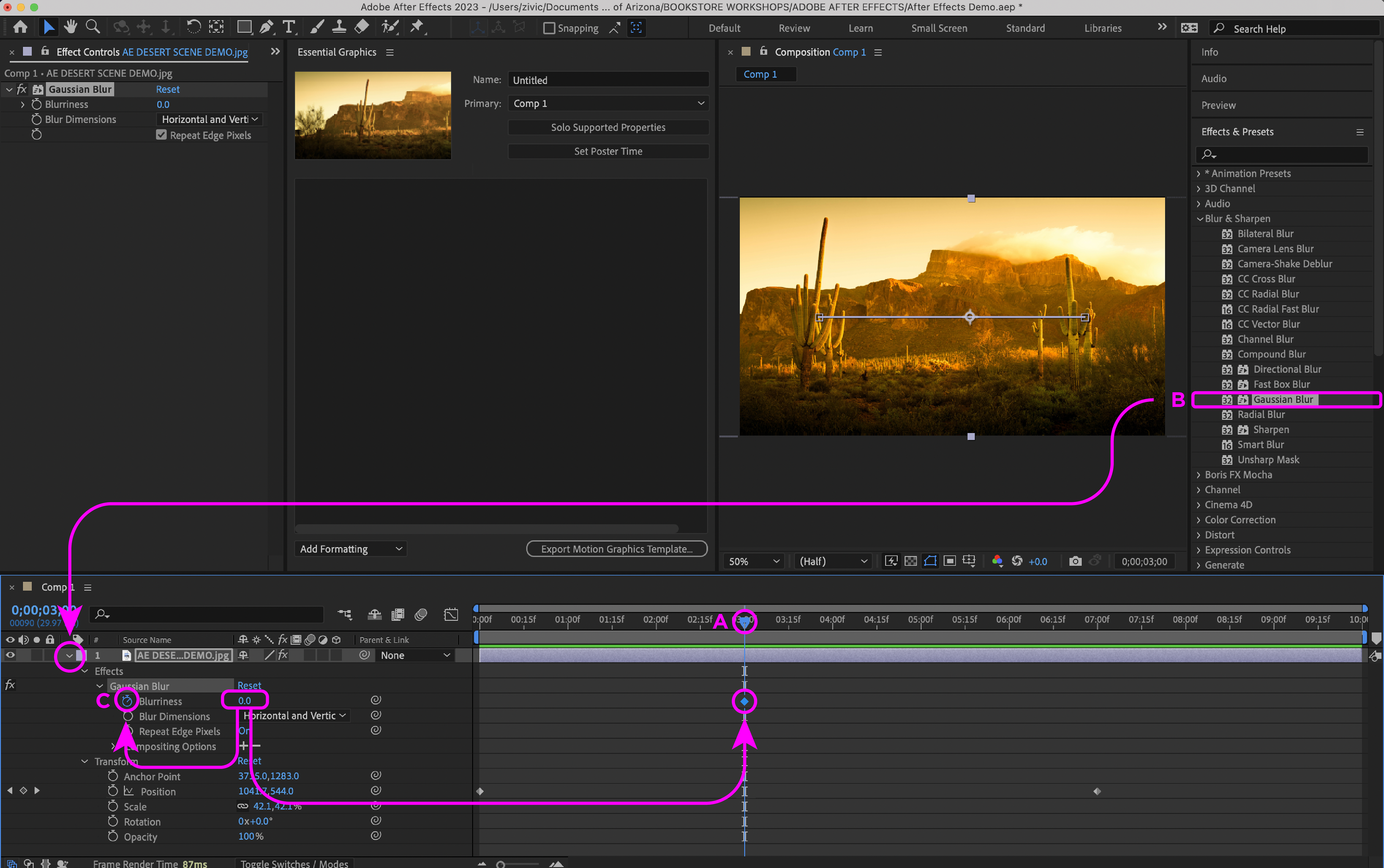Click the Home icon in toolbar
Screen dimensions: 1384x868
point(20,27)
